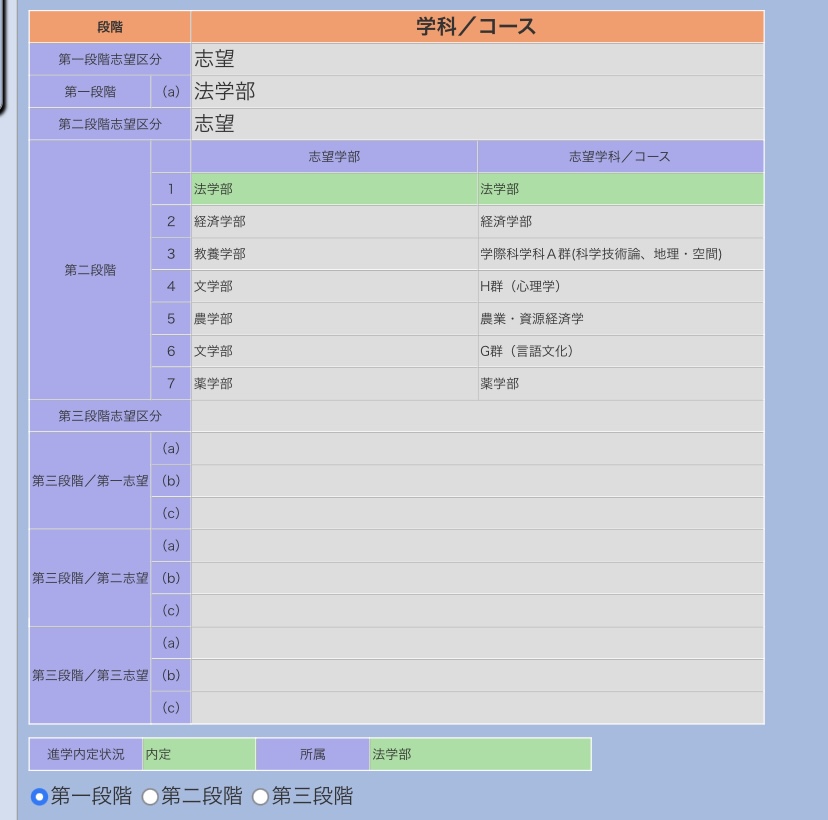Viewport: 828px width, 820px height.
Task: Click the 学際科学科A群 course cell
Action: pos(620,254)
